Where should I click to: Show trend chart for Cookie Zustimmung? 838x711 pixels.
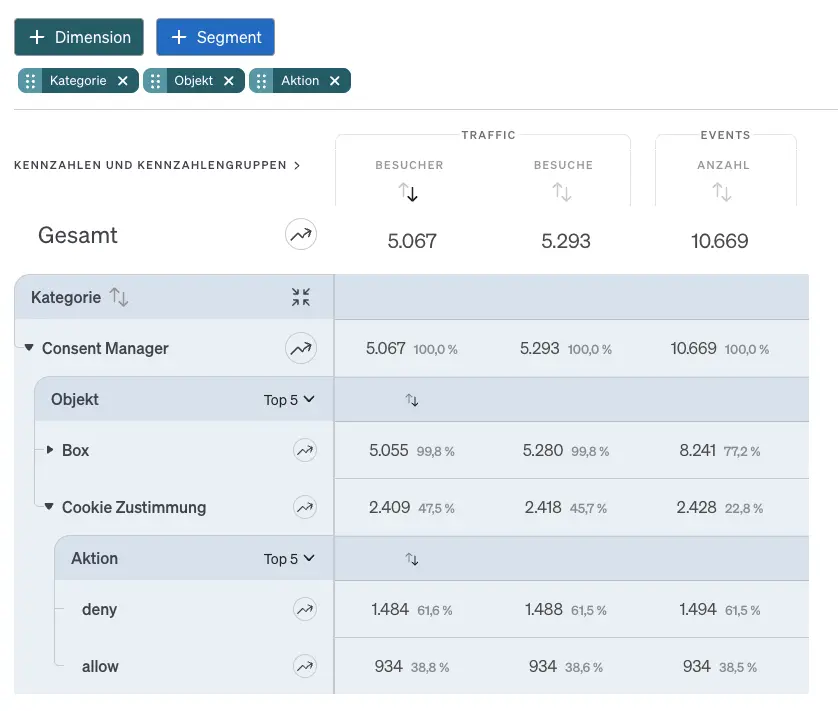[x=304, y=508]
